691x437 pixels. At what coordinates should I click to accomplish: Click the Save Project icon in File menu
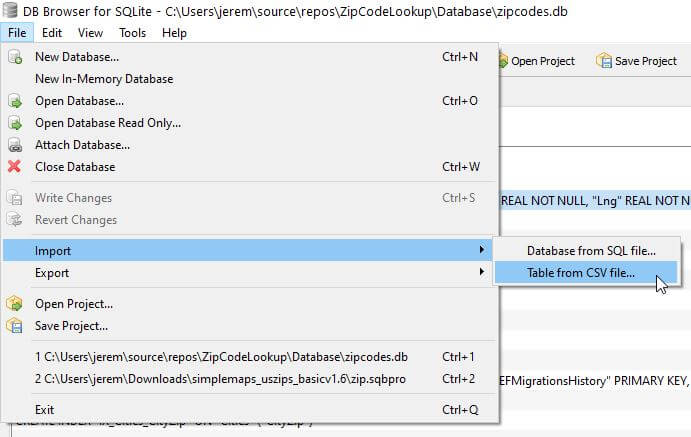[x=15, y=326]
